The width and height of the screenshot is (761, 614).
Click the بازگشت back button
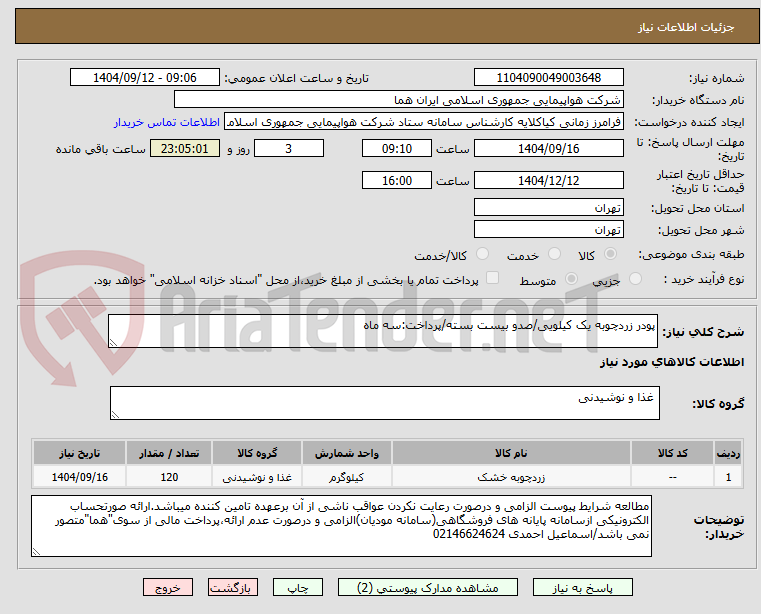(x=233, y=587)
